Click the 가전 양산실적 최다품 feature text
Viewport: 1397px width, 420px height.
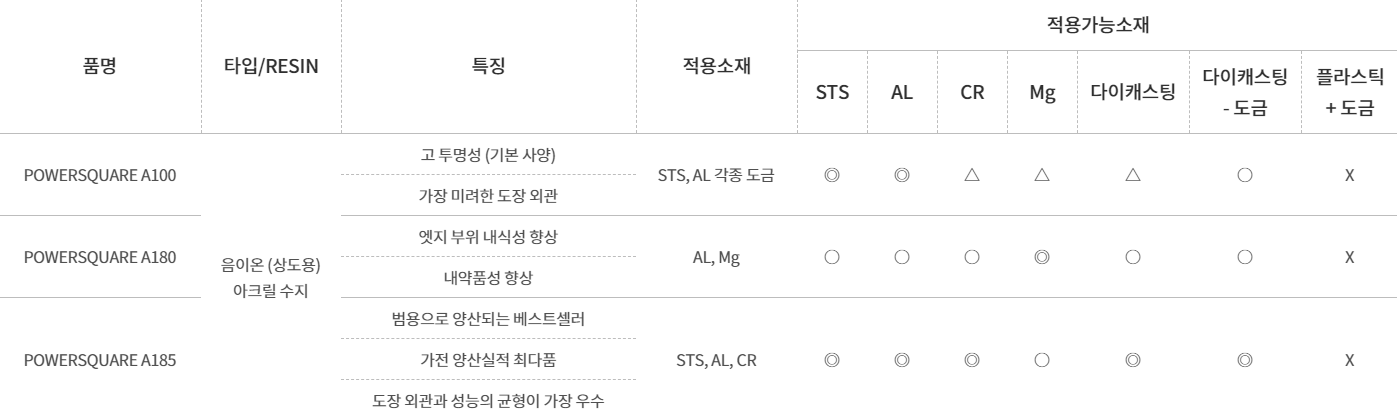coord(489,360)
